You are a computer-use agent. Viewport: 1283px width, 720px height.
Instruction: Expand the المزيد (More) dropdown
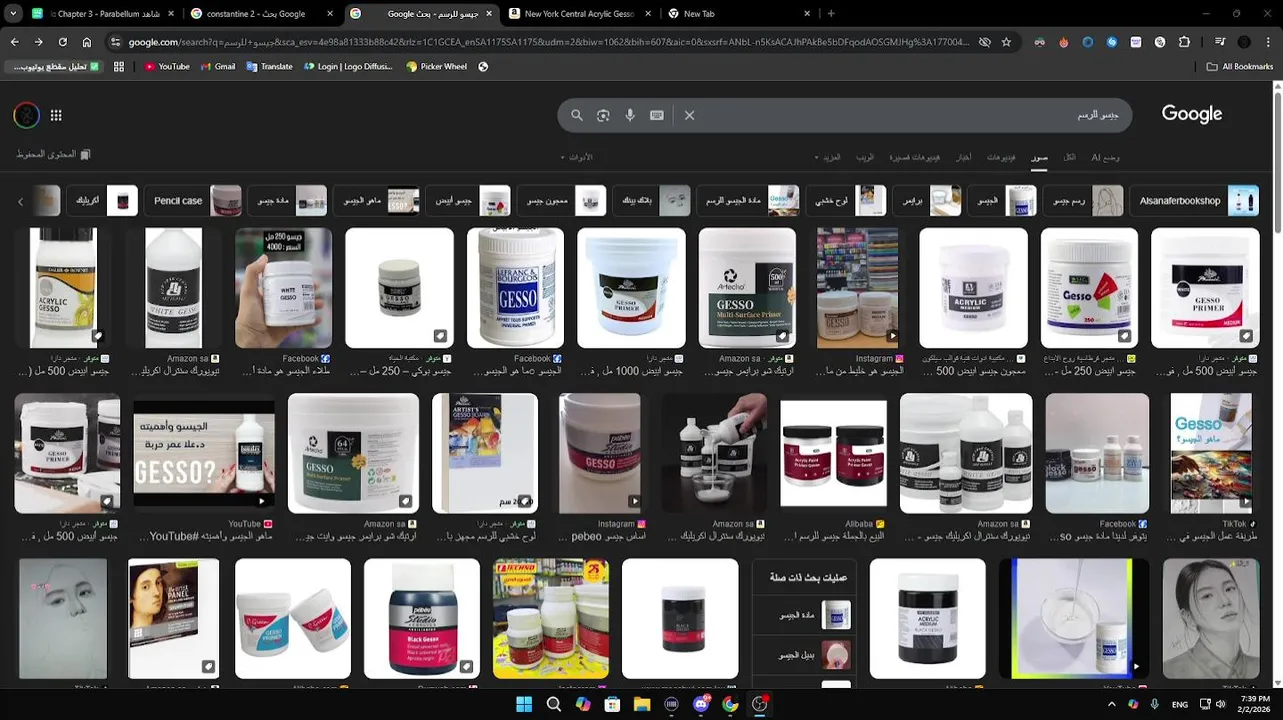coord(828,157)
